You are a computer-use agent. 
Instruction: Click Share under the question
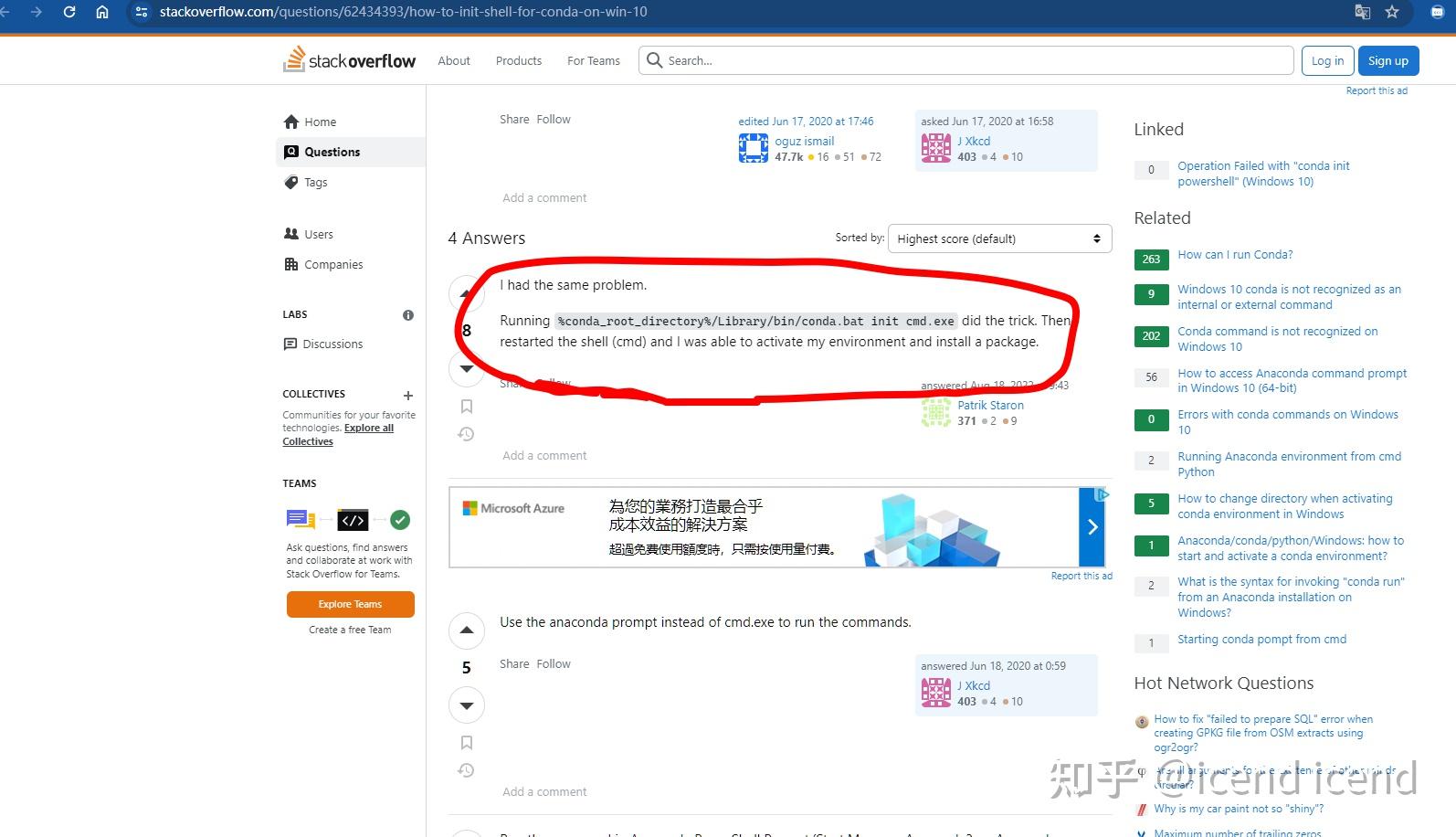514,119
